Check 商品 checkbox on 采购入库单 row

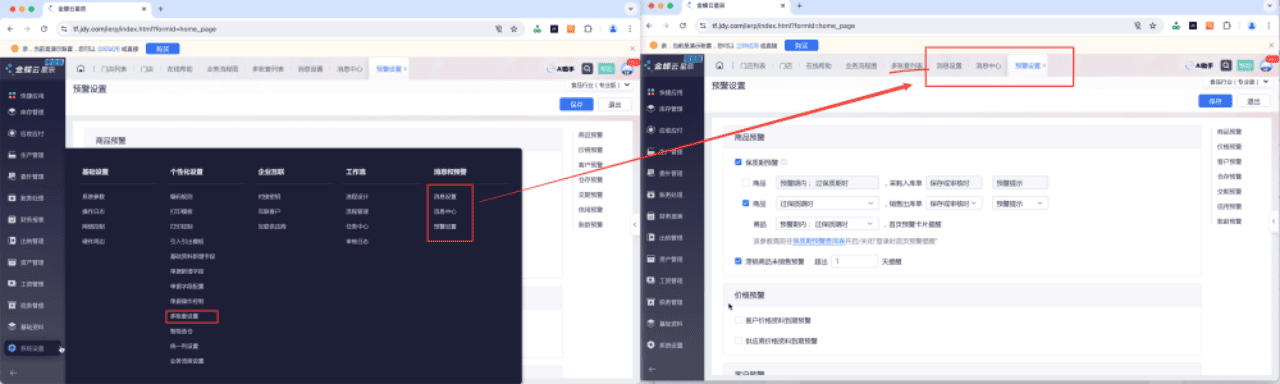746,183
